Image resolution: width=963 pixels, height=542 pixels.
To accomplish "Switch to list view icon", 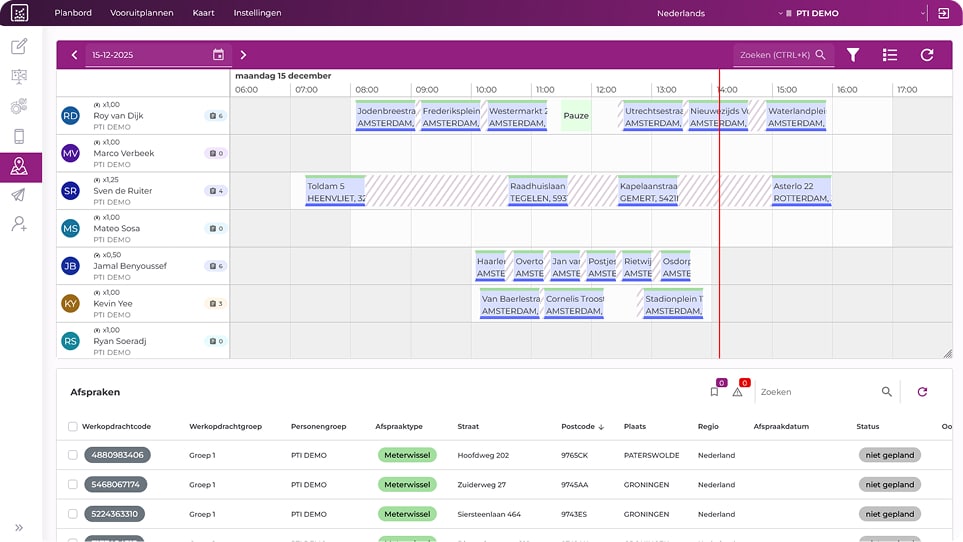I will [x=889, y=55].
